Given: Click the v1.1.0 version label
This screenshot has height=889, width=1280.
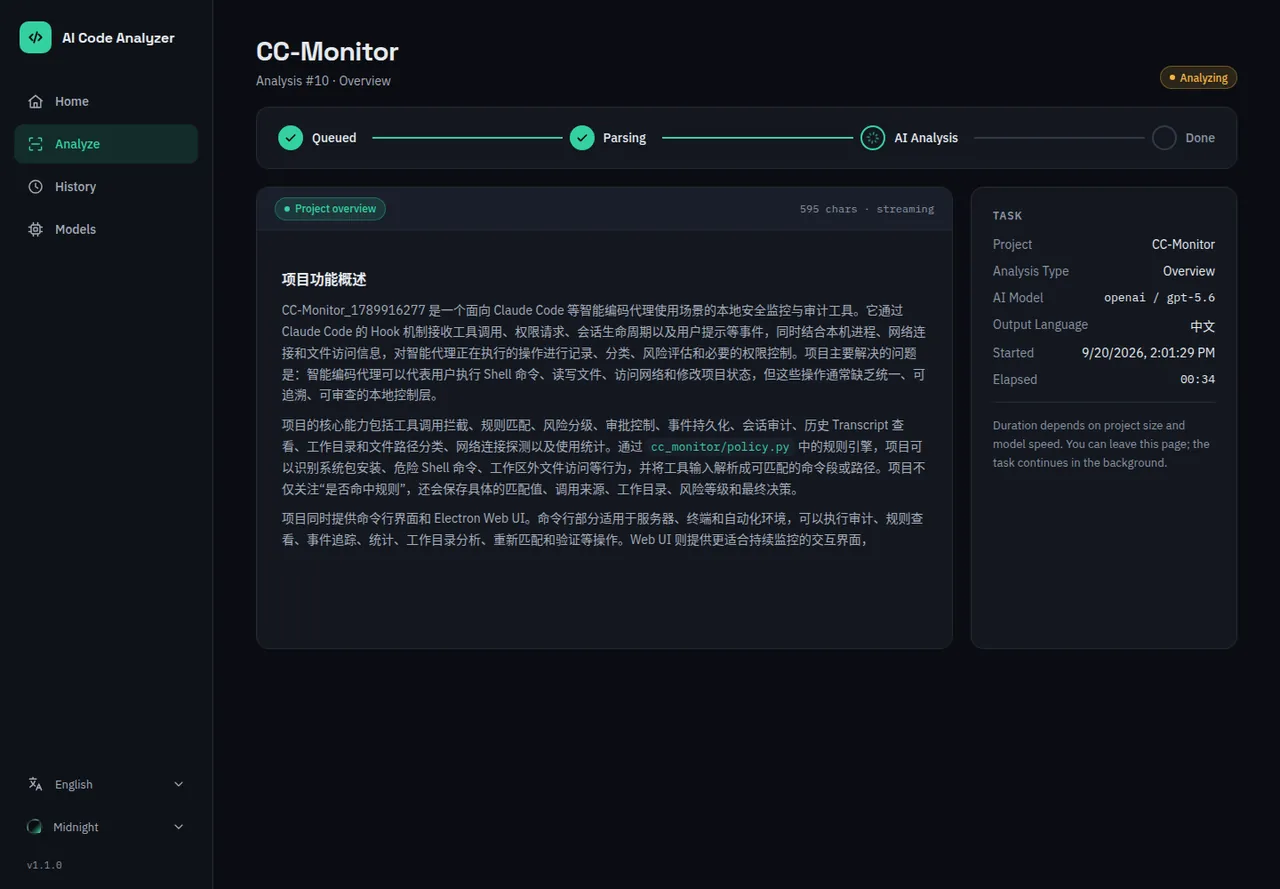Looking at the screenshot, I should [44, 865].
